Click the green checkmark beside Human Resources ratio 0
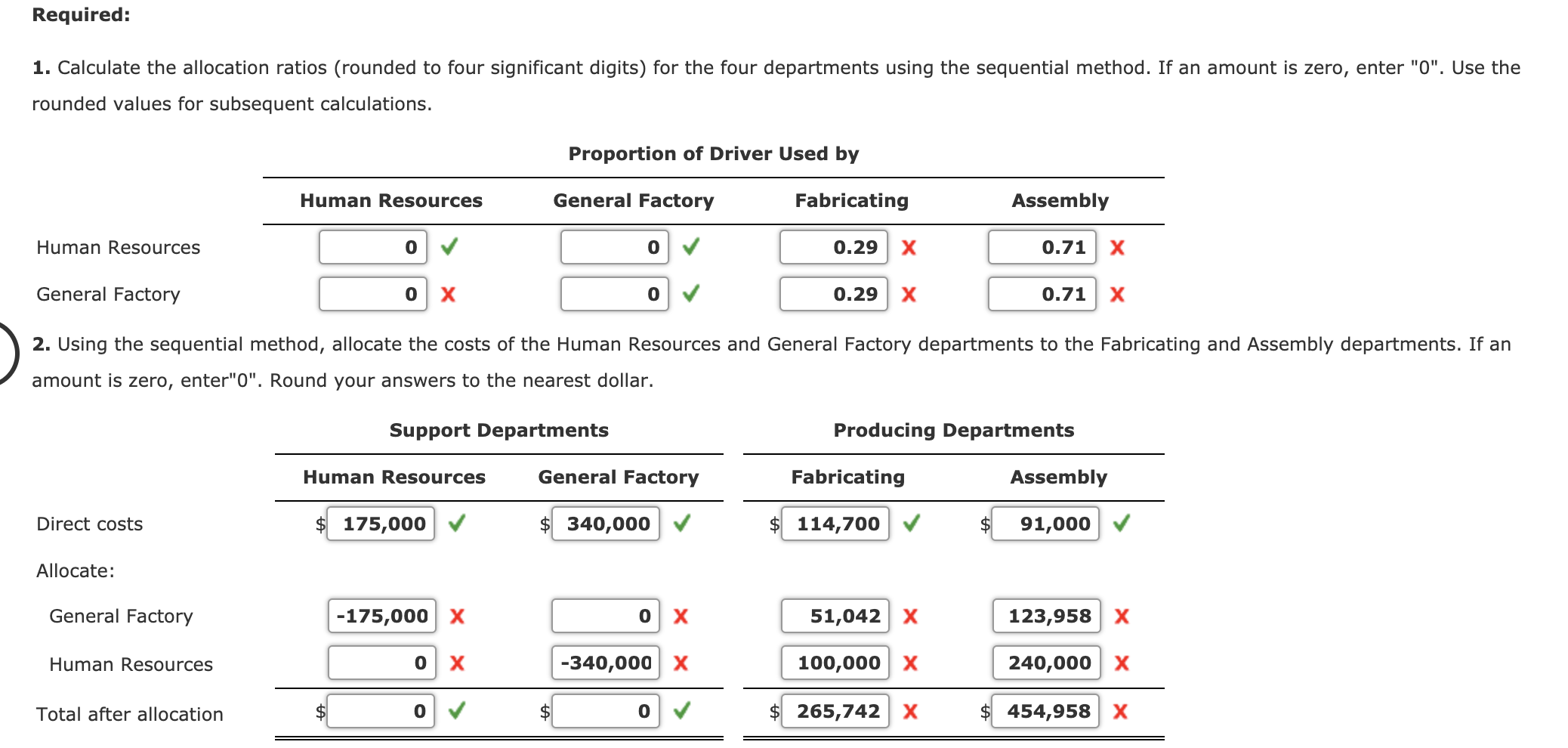This screenshot has width=1568, height=748. point(447,247)
